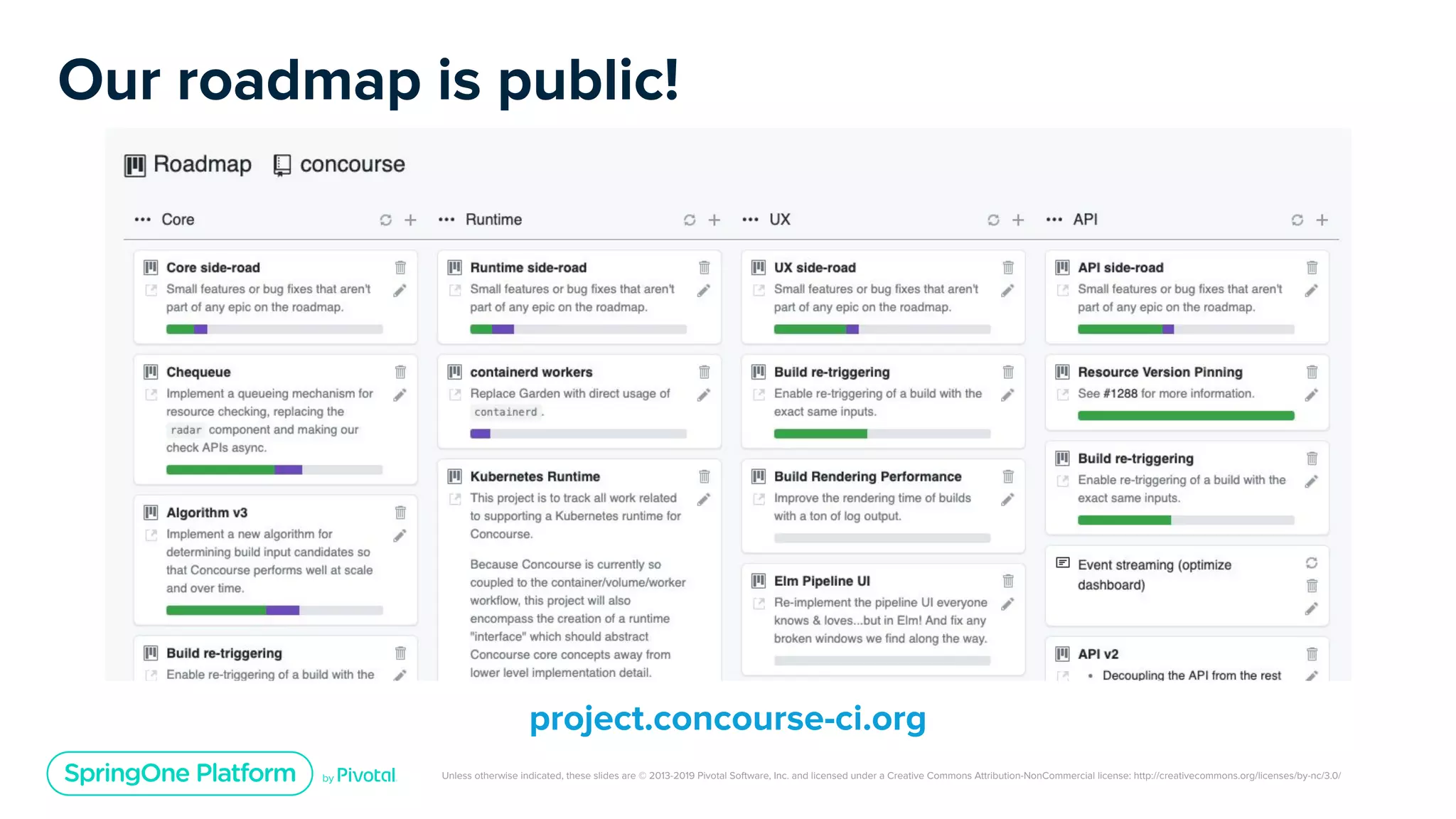Image resolution: width=1456 pixels, height=819 pixels.
Task: Click the Roadmap project title
Action: pos(202,164)
